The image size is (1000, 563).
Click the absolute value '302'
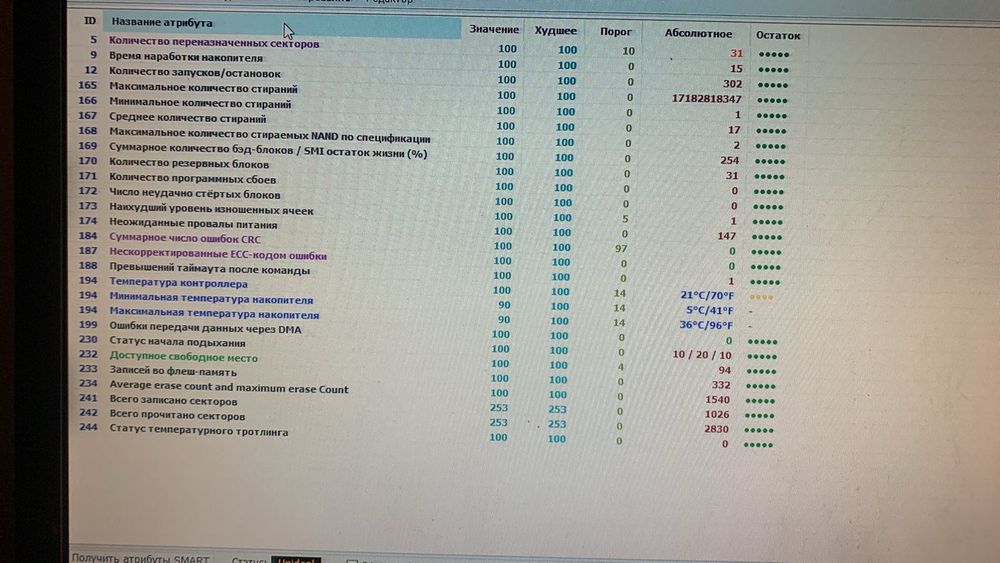[x=732, y=84]
